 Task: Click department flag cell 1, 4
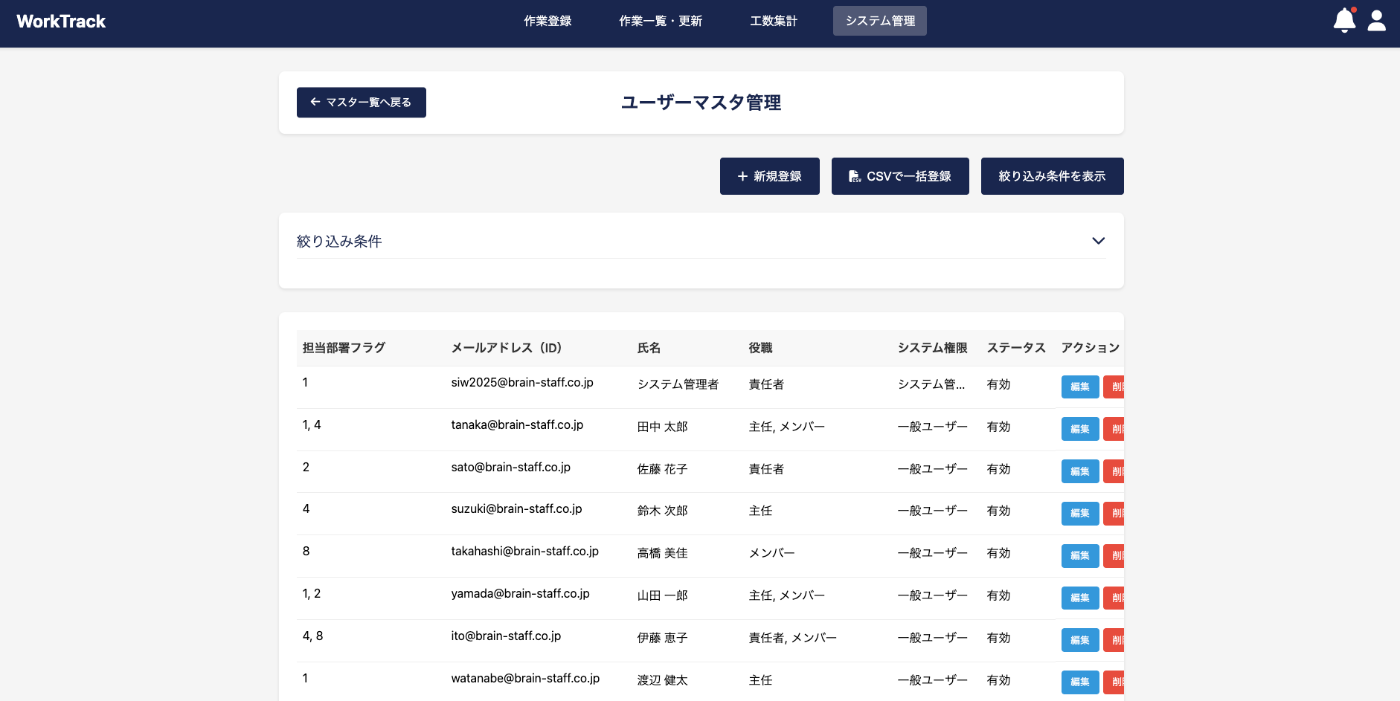click(312, 425)
